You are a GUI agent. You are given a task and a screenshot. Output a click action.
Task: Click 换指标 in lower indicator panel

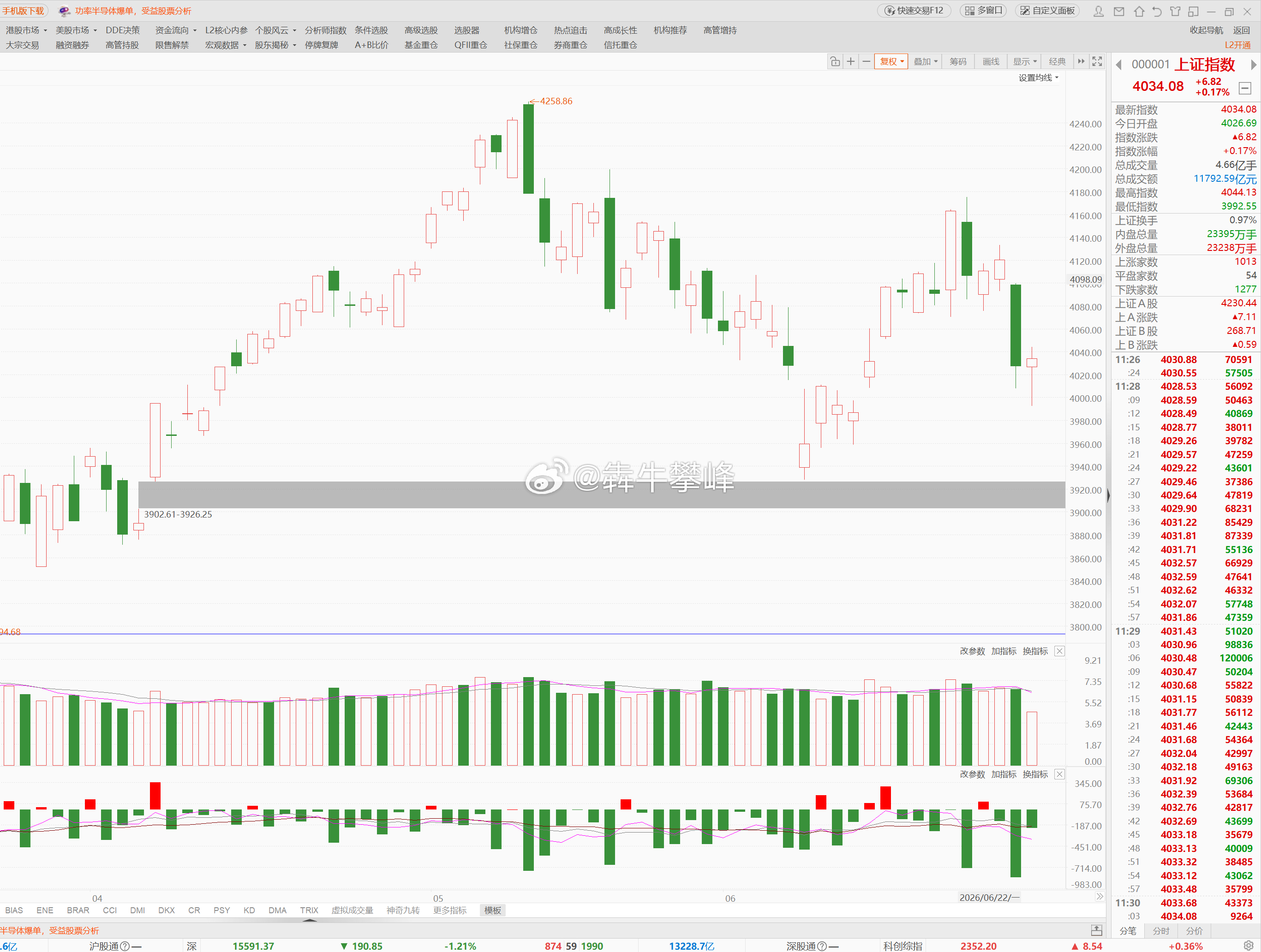tap(1035, 774)
